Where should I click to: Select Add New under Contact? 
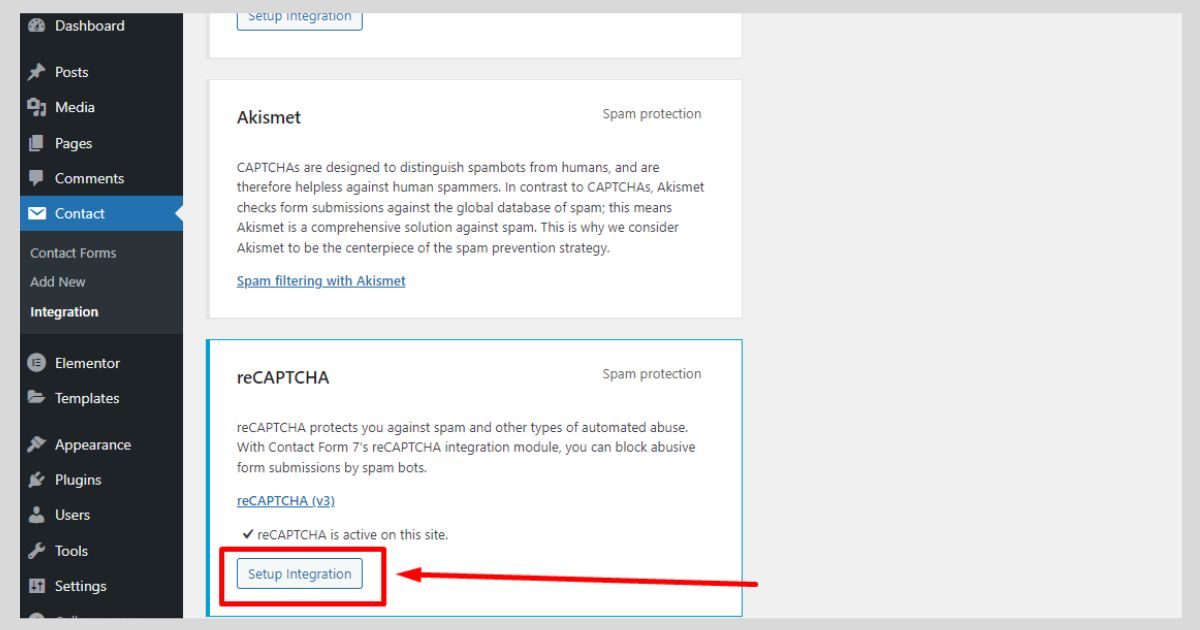pyautogui.click(x=58, y=282)
